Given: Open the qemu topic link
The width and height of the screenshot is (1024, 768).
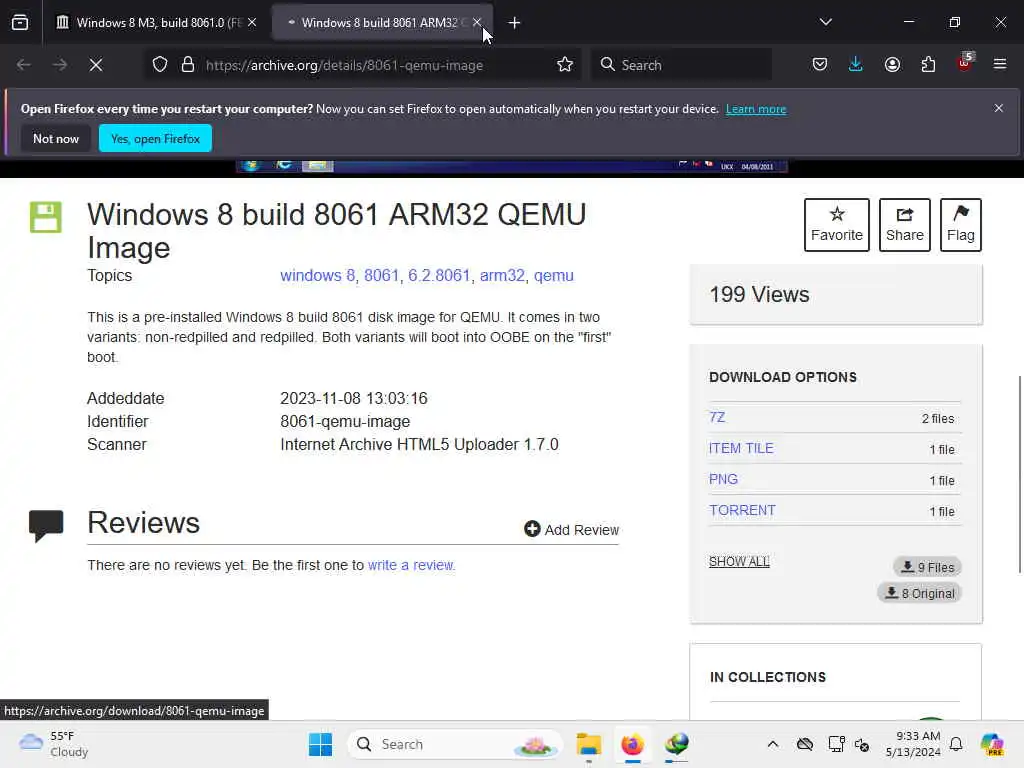Looking at the screenshot, I should (x=554, y=276).
